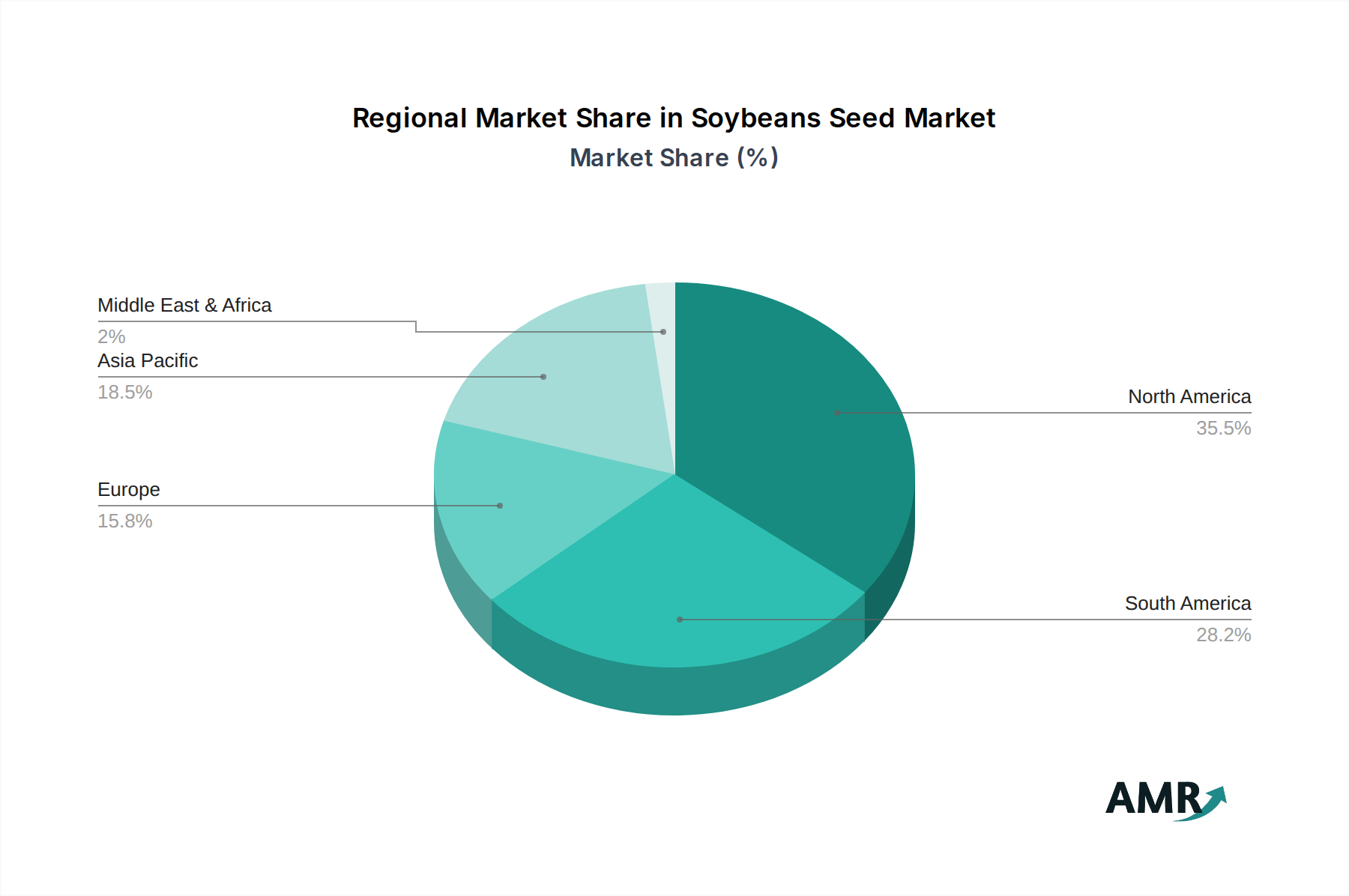
Task: Click the Middle East & Africa label
Action: pyautogui.click(x=185, y=306)
